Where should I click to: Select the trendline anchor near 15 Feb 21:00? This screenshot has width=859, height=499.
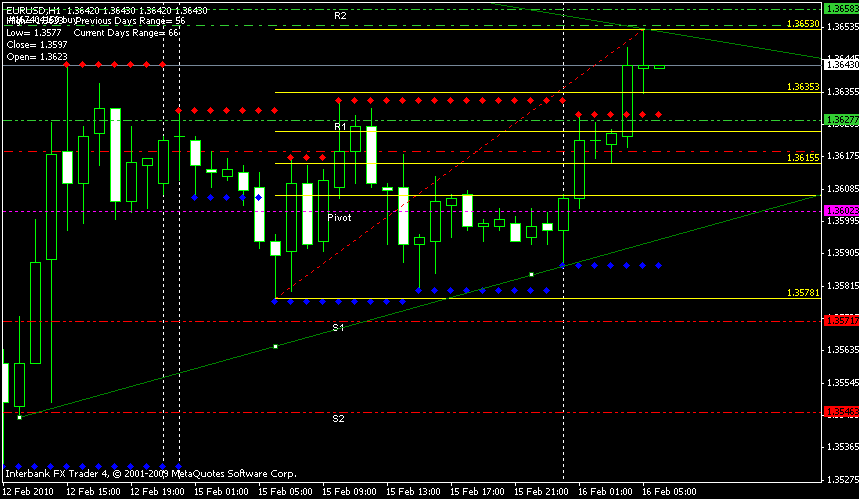[x=531, y=274]
